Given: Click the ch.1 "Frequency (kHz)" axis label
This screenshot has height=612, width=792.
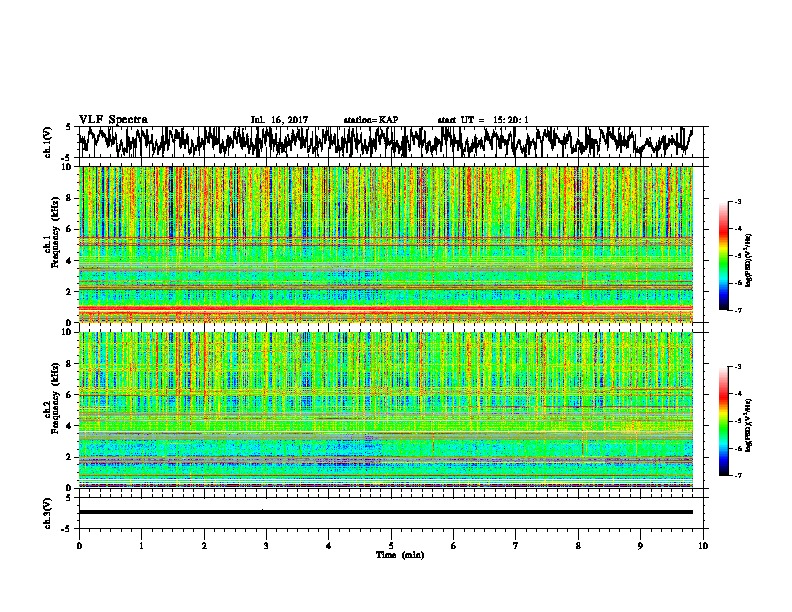Looking at the screenshot, I should 55,233.
